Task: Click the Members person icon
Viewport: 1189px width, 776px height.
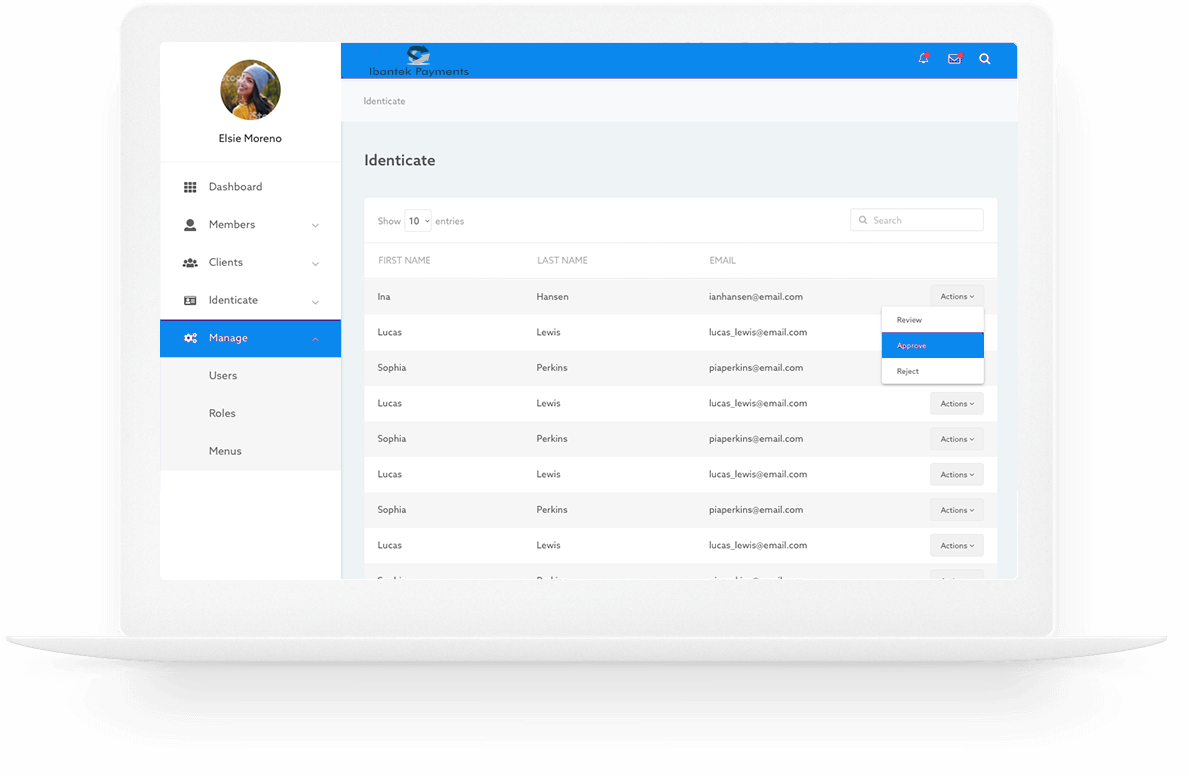Action: pos(190,225)
